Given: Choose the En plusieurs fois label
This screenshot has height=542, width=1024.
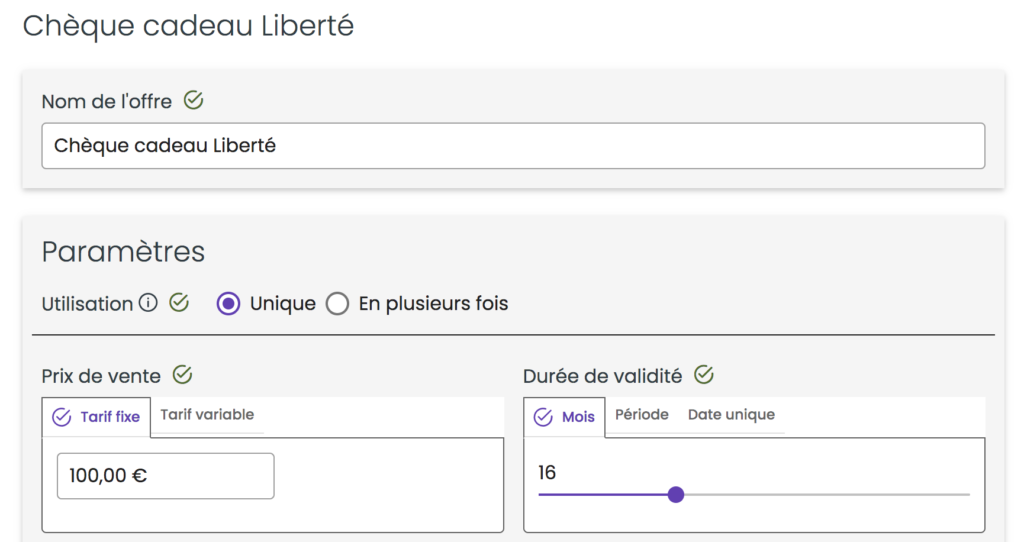Looking at the screenshot, I should [x=433, y=304].
